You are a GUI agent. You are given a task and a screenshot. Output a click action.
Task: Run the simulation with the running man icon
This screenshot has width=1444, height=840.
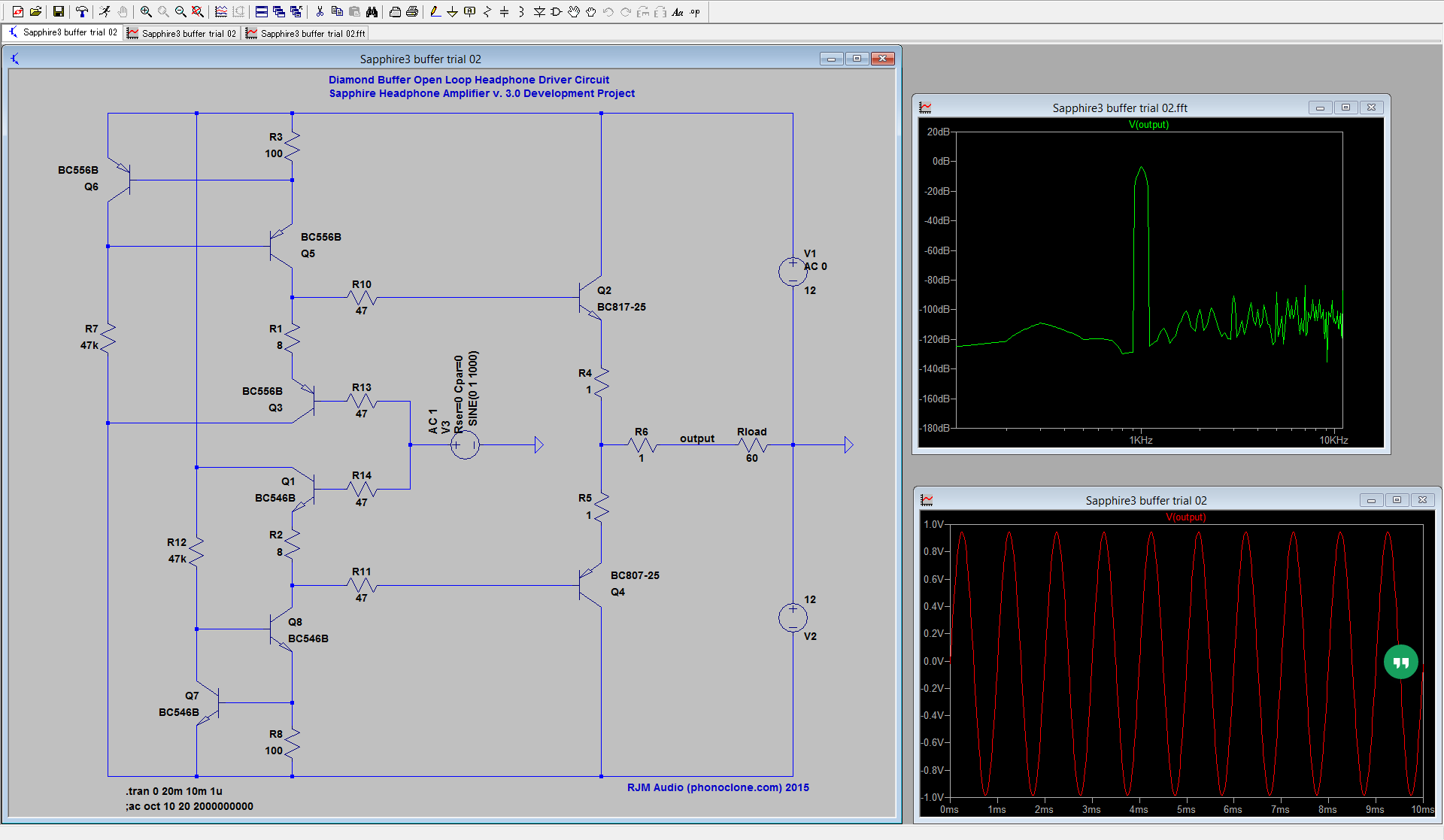tap(105, 11)
